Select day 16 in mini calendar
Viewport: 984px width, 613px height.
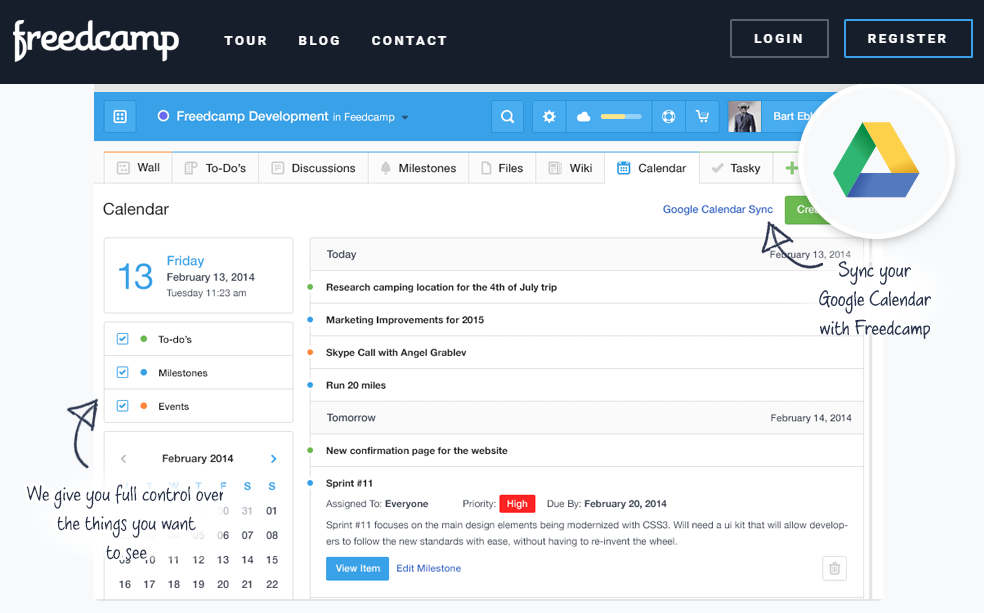[x=125, y=584]
